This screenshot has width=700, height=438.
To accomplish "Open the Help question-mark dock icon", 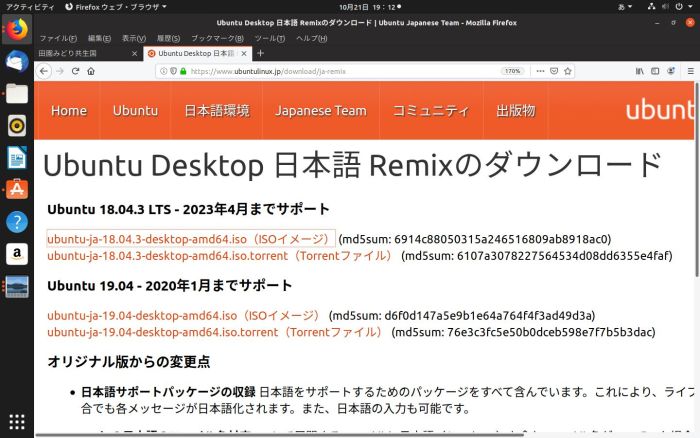I will coord(17,222).
